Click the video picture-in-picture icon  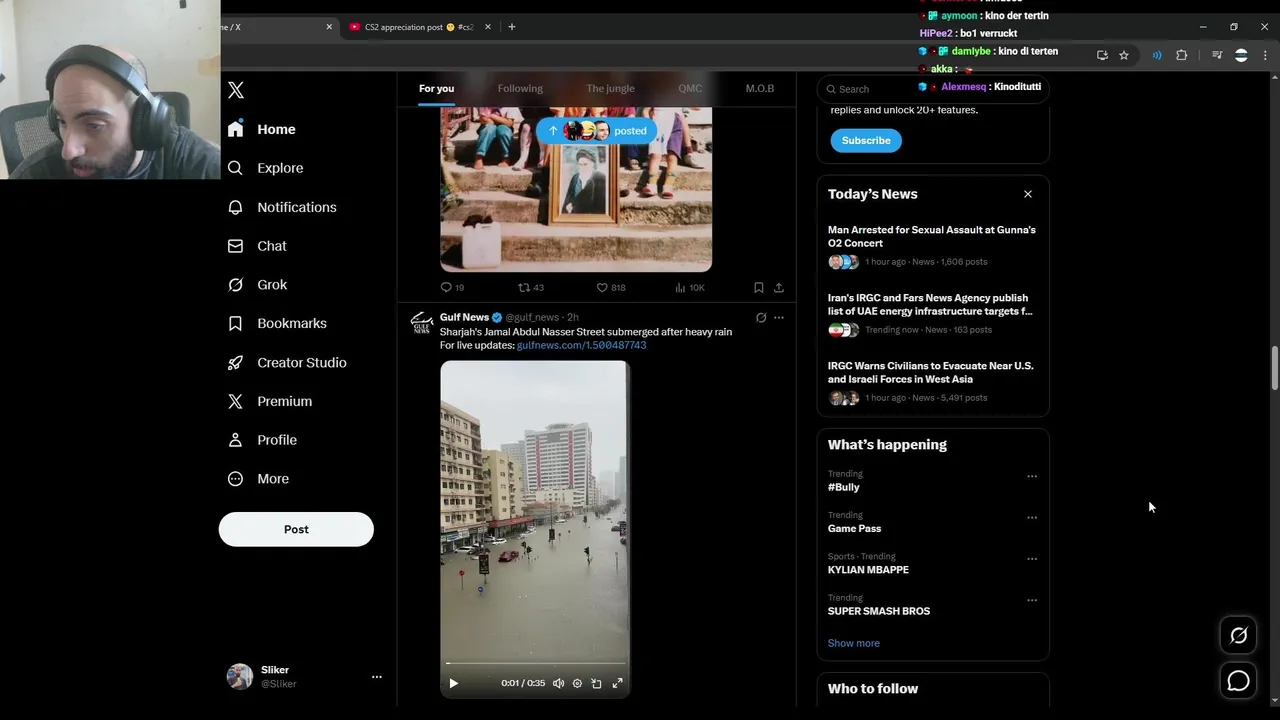click(x=596, y=683)
